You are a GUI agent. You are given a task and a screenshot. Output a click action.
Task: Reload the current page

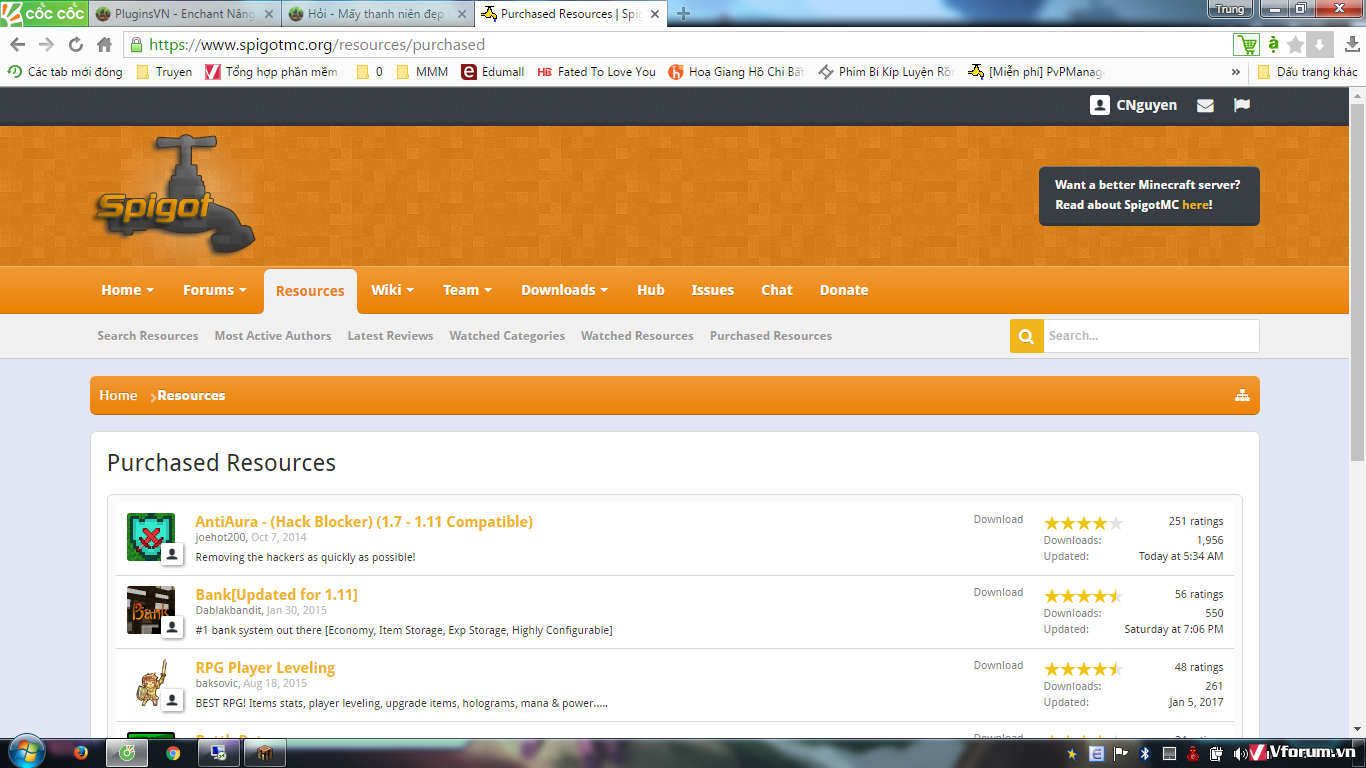[76, 45]
